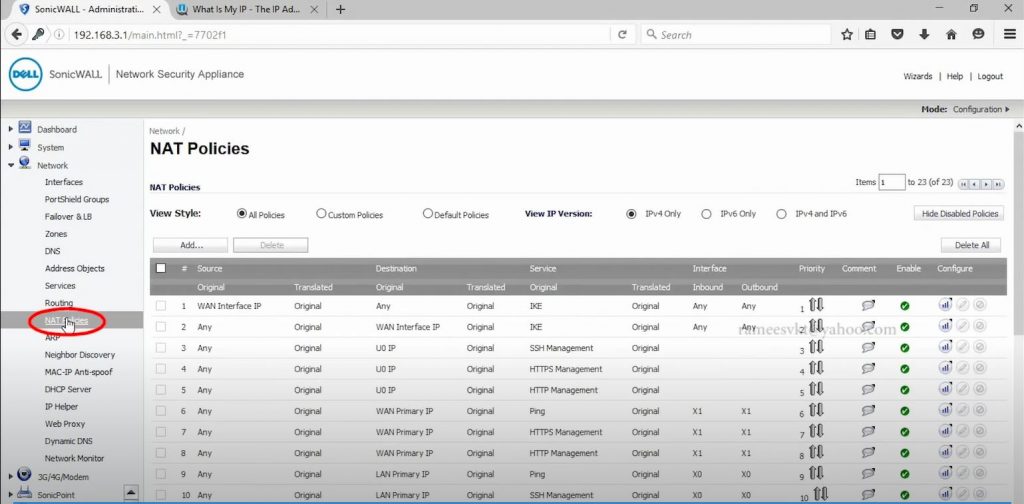Check the select-all header checkbox
The image size is (1024, 504).
pyautogui.click(x=161, y=268)
